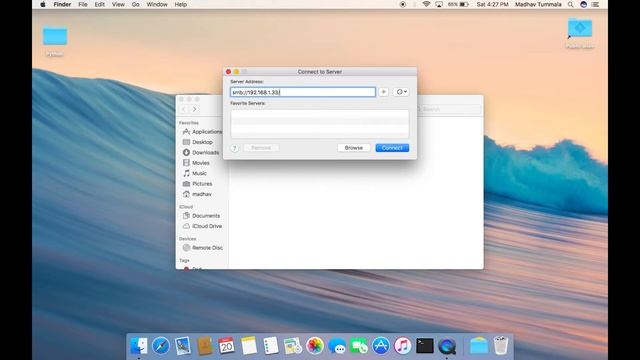This screenshot has height=360, width=640.
Task: Select Remote Disc under Devices
Action: point(202,248)
